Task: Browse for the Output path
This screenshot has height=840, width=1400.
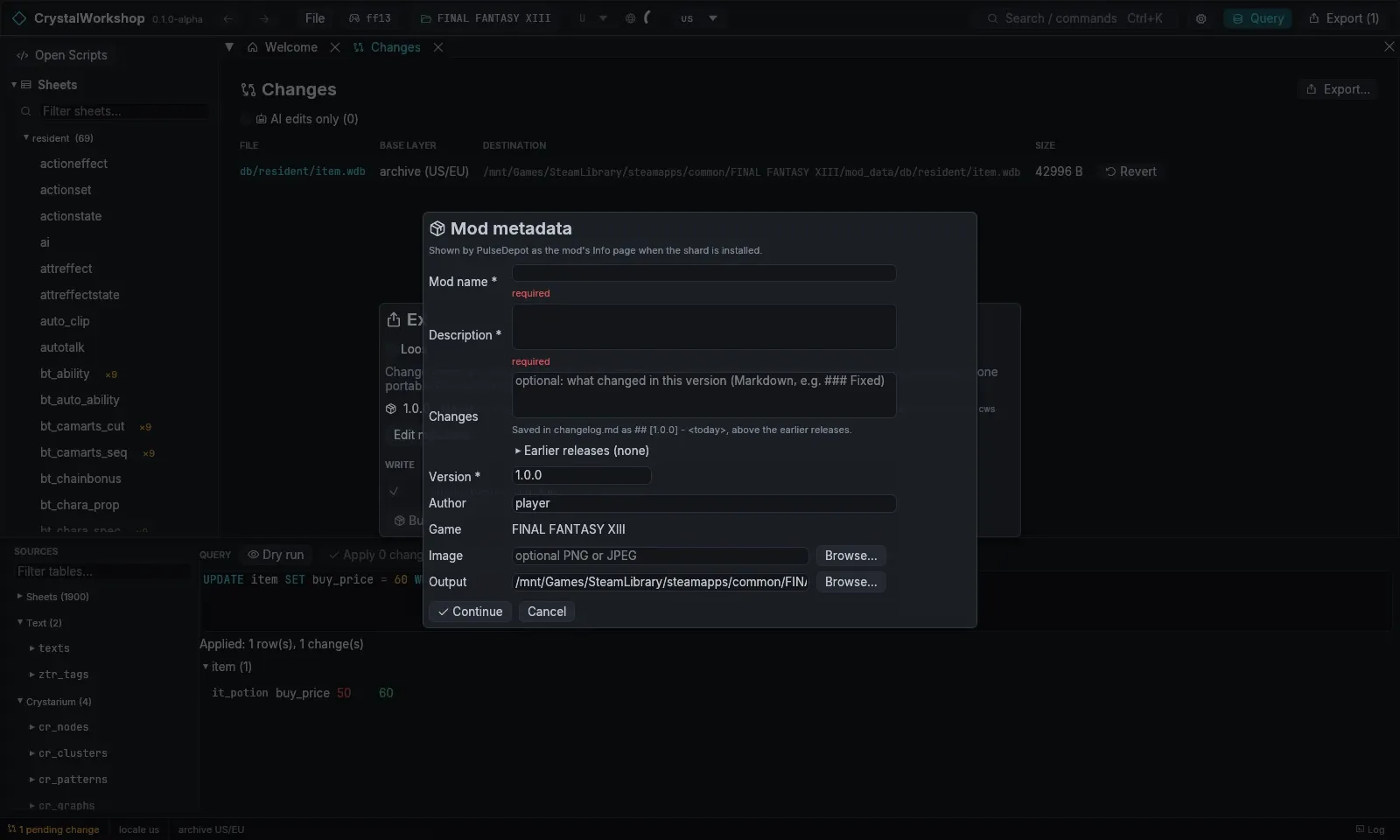Action: [x=850, y=582]
